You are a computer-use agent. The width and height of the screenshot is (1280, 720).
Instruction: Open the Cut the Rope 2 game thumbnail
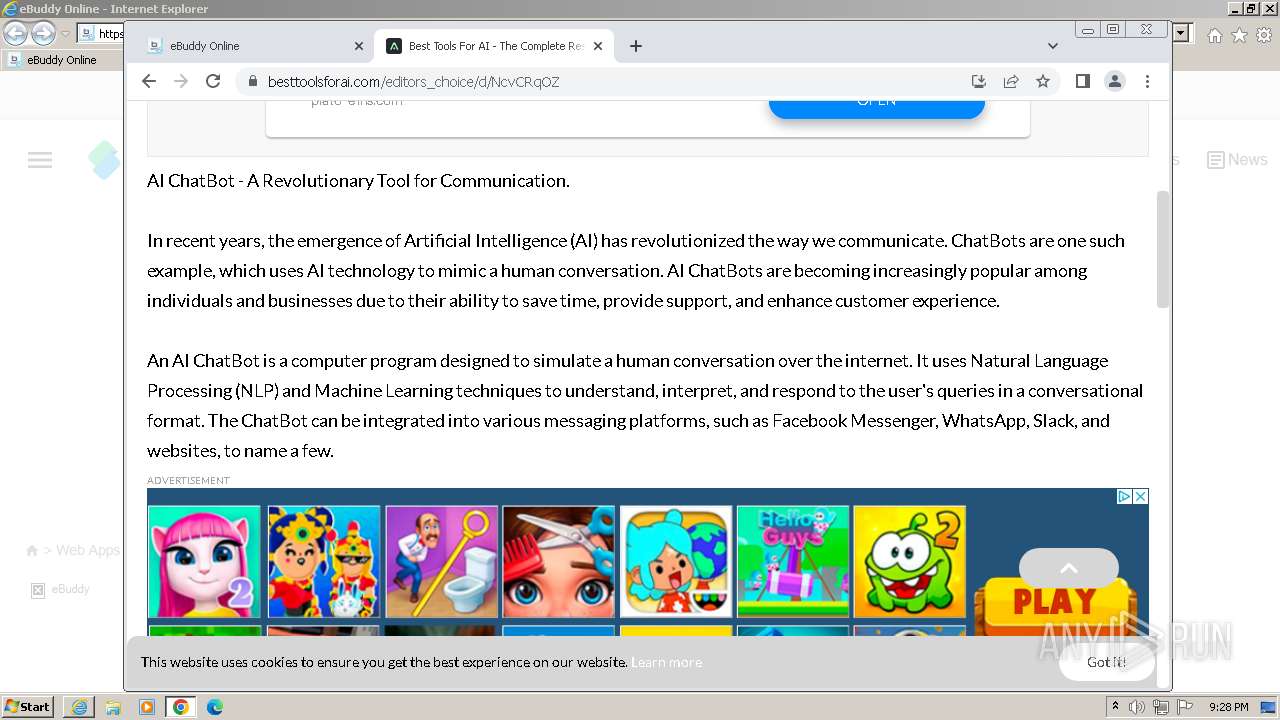(910, 561)
